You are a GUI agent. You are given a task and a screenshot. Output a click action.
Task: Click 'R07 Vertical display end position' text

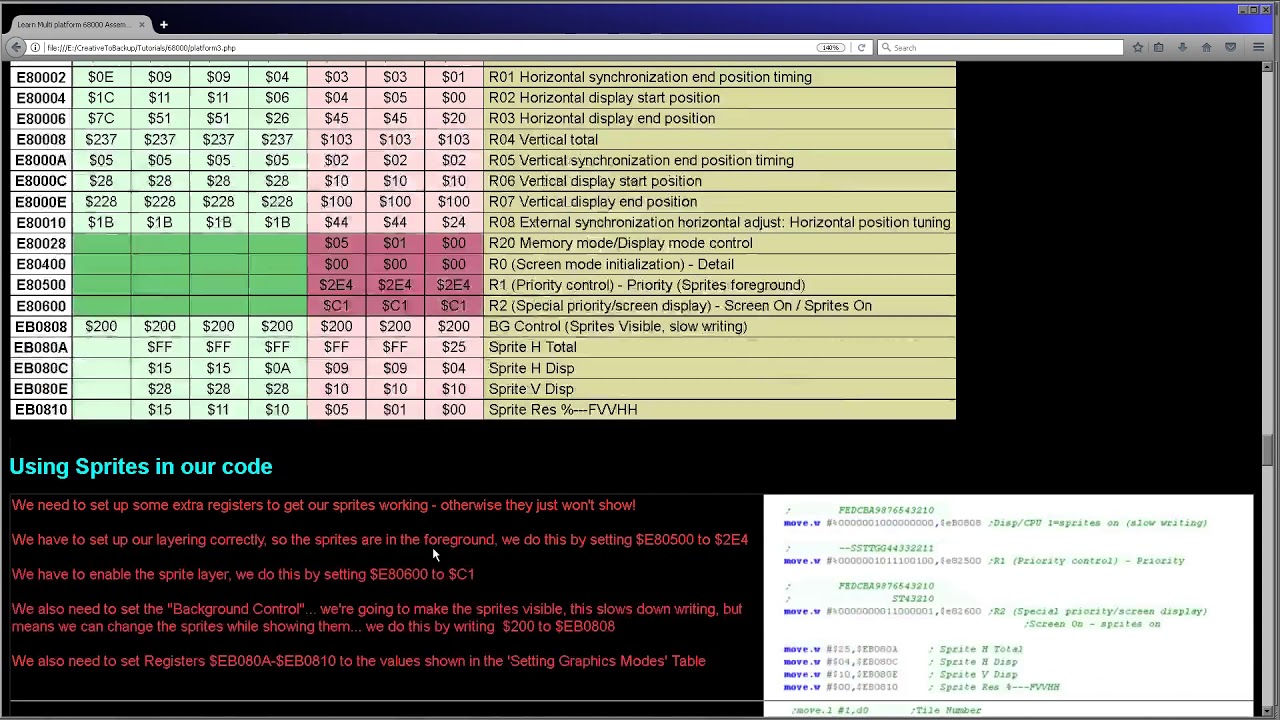click(593, 202)
